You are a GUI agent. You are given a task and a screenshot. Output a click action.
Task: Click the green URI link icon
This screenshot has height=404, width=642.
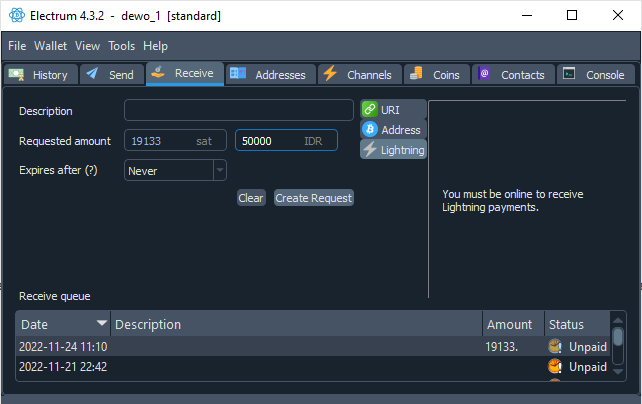point(370,109)
